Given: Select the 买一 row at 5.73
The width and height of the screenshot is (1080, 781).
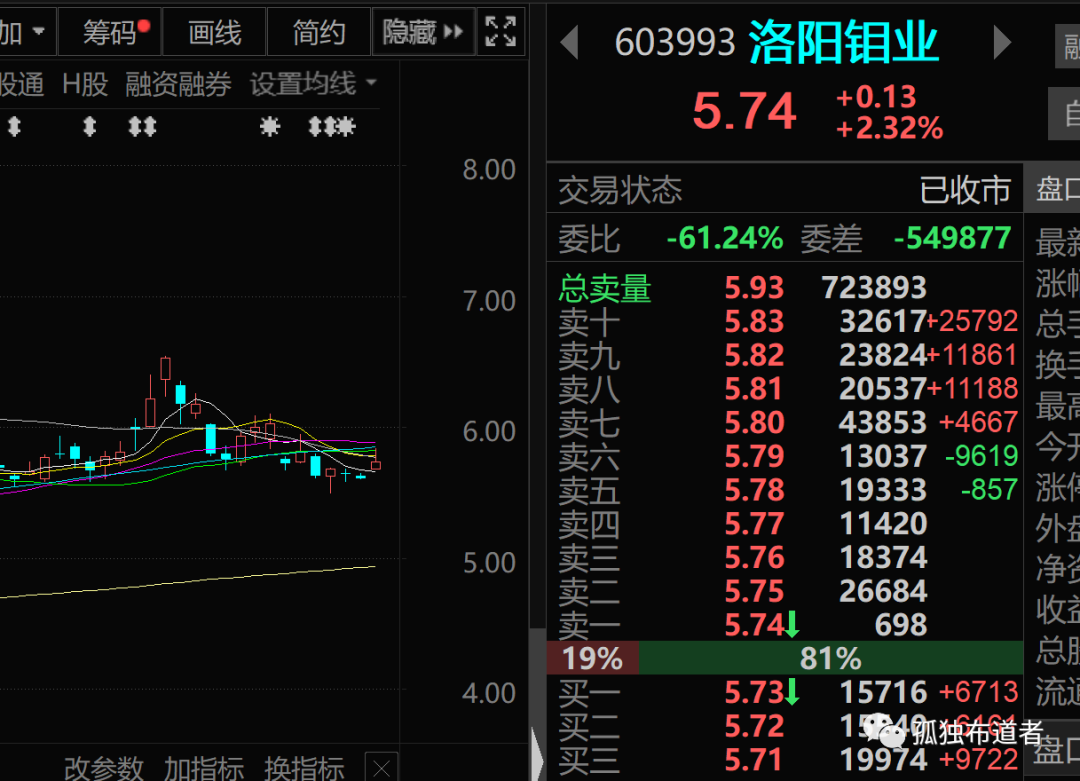Looking at the screenshot, I should 787,692.
